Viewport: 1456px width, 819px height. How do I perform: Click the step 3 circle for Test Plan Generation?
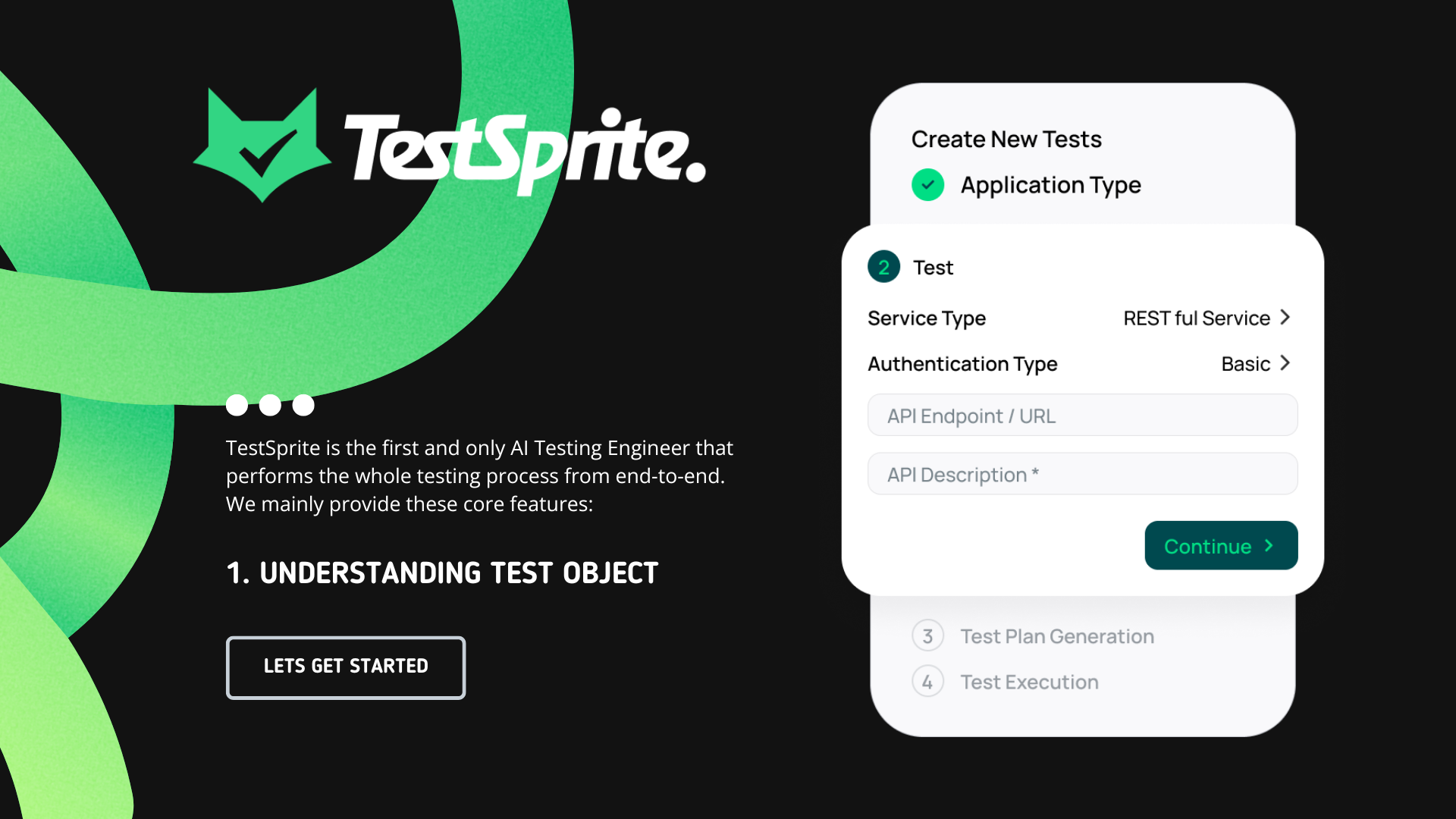point(927,635)
